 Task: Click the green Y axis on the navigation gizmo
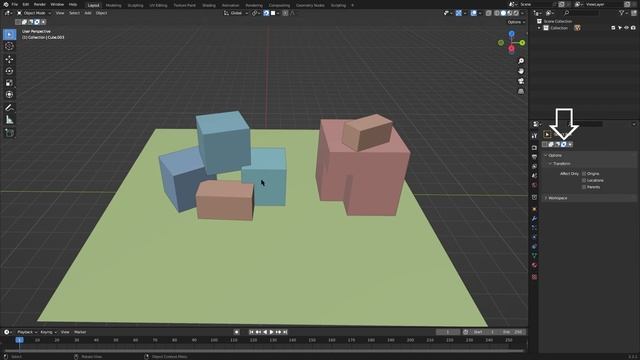click(x=522, y=42)
